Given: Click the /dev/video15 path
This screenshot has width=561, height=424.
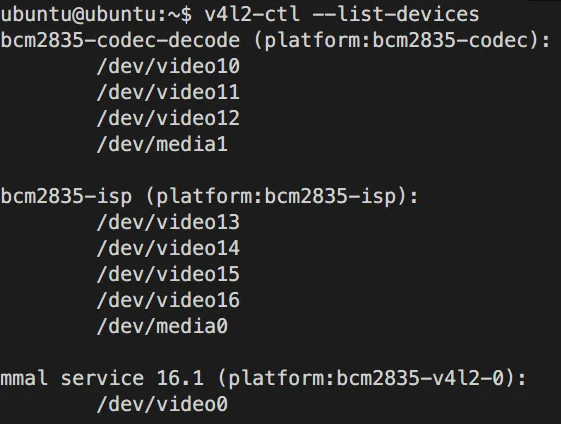Looking at the screenshot, I should 168,274.
